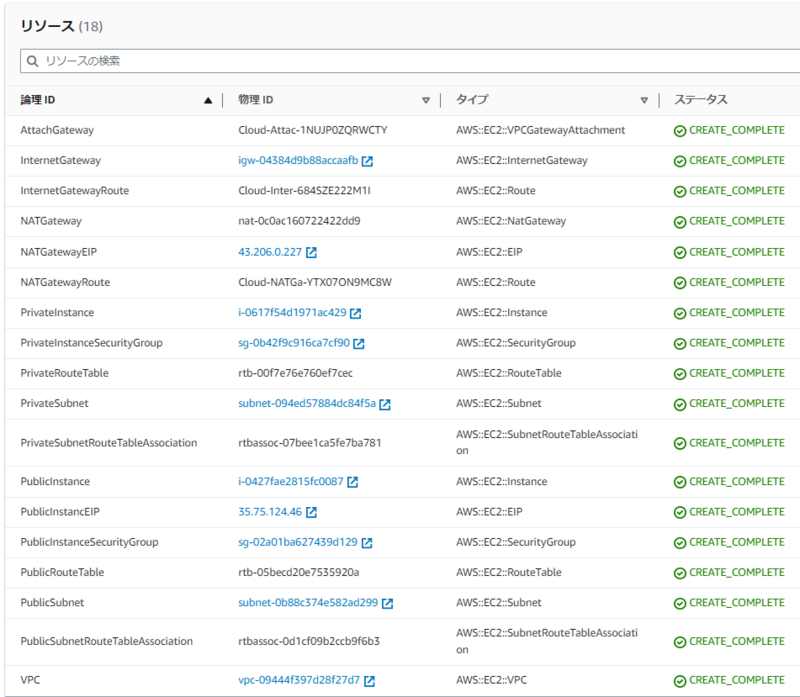Open vpc-09444f397d28f27d7 link
The width and height of the screenshot is (800, 697).
299,680
